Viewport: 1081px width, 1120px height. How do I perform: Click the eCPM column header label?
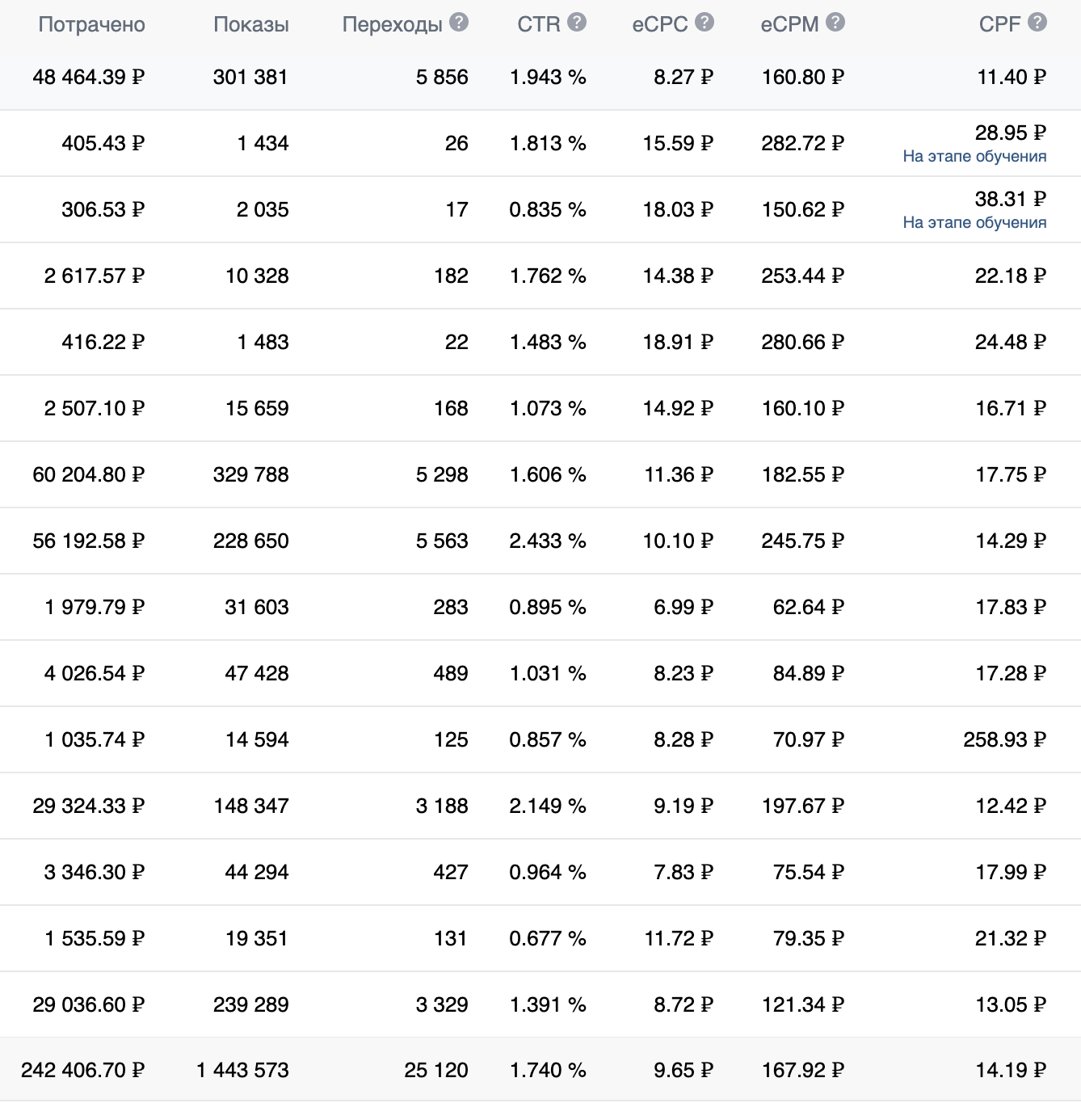point(789,24)
